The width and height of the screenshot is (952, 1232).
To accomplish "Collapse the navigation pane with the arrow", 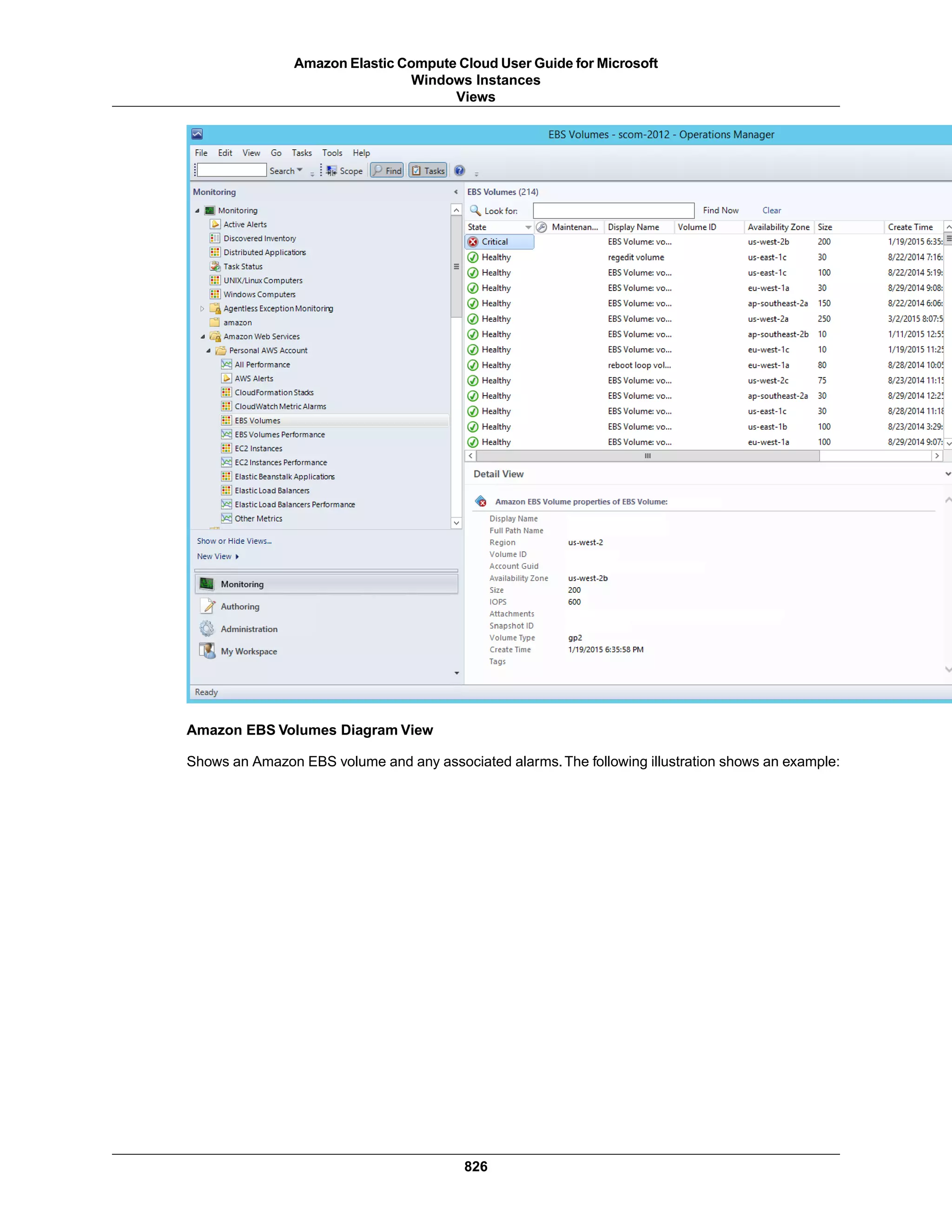I will (x=456, y=192).
